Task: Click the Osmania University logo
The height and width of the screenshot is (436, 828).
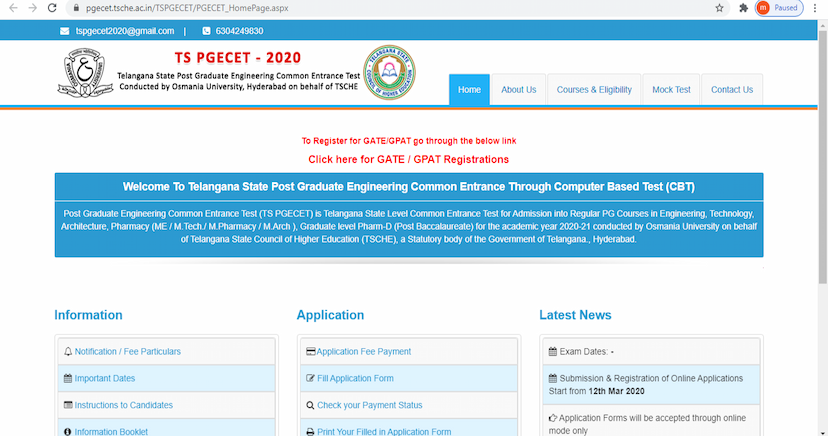Action: (x=85, y=72)
